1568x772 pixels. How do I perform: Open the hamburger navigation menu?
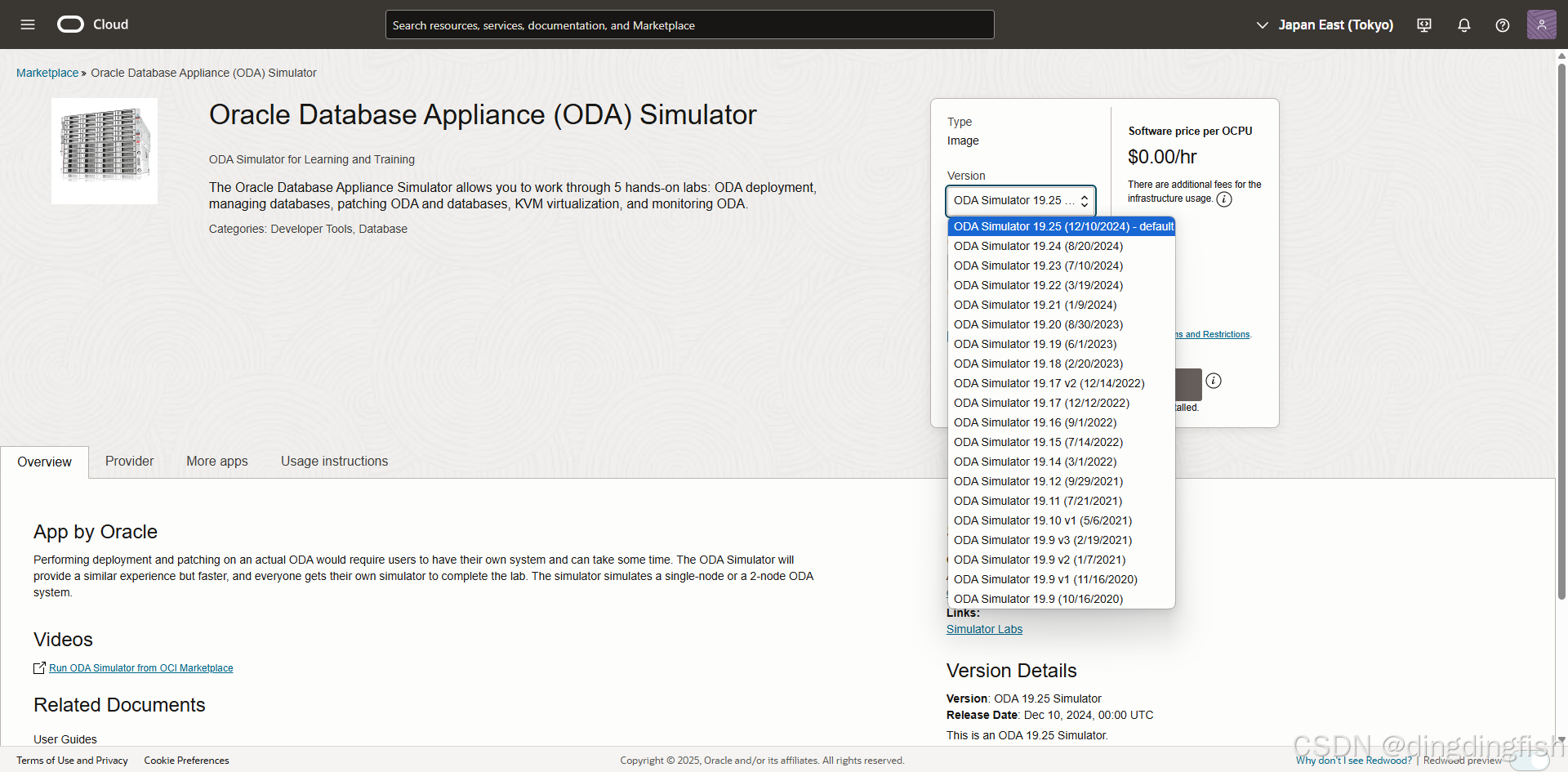28,25
